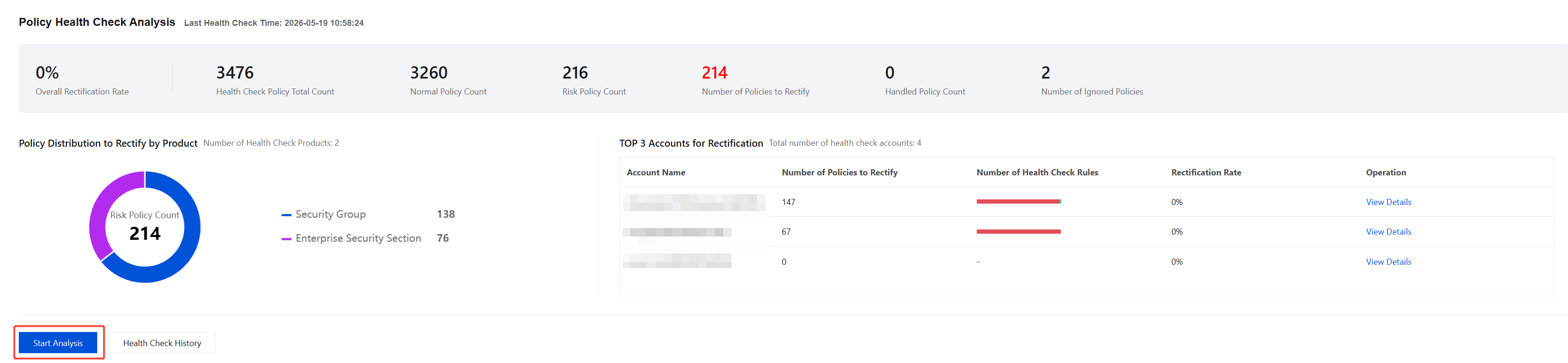Image resolution: width=1568 pixels, height=363 pixels.
Task: View Details for account with 147 policies
Action: (x=1389, y=202)
